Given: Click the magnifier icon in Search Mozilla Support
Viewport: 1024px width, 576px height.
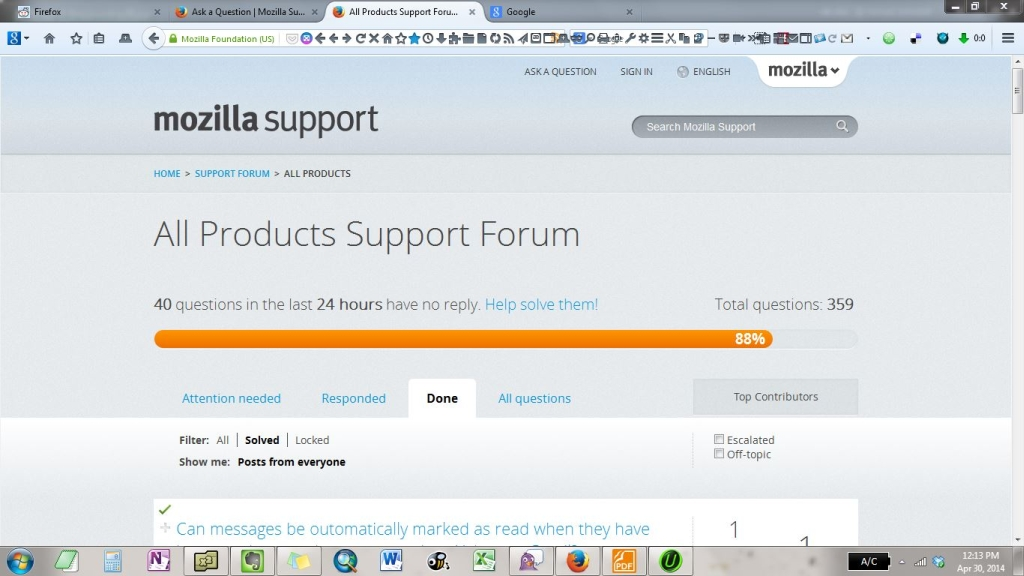Looking at the screenshot, I should (842, 126).
